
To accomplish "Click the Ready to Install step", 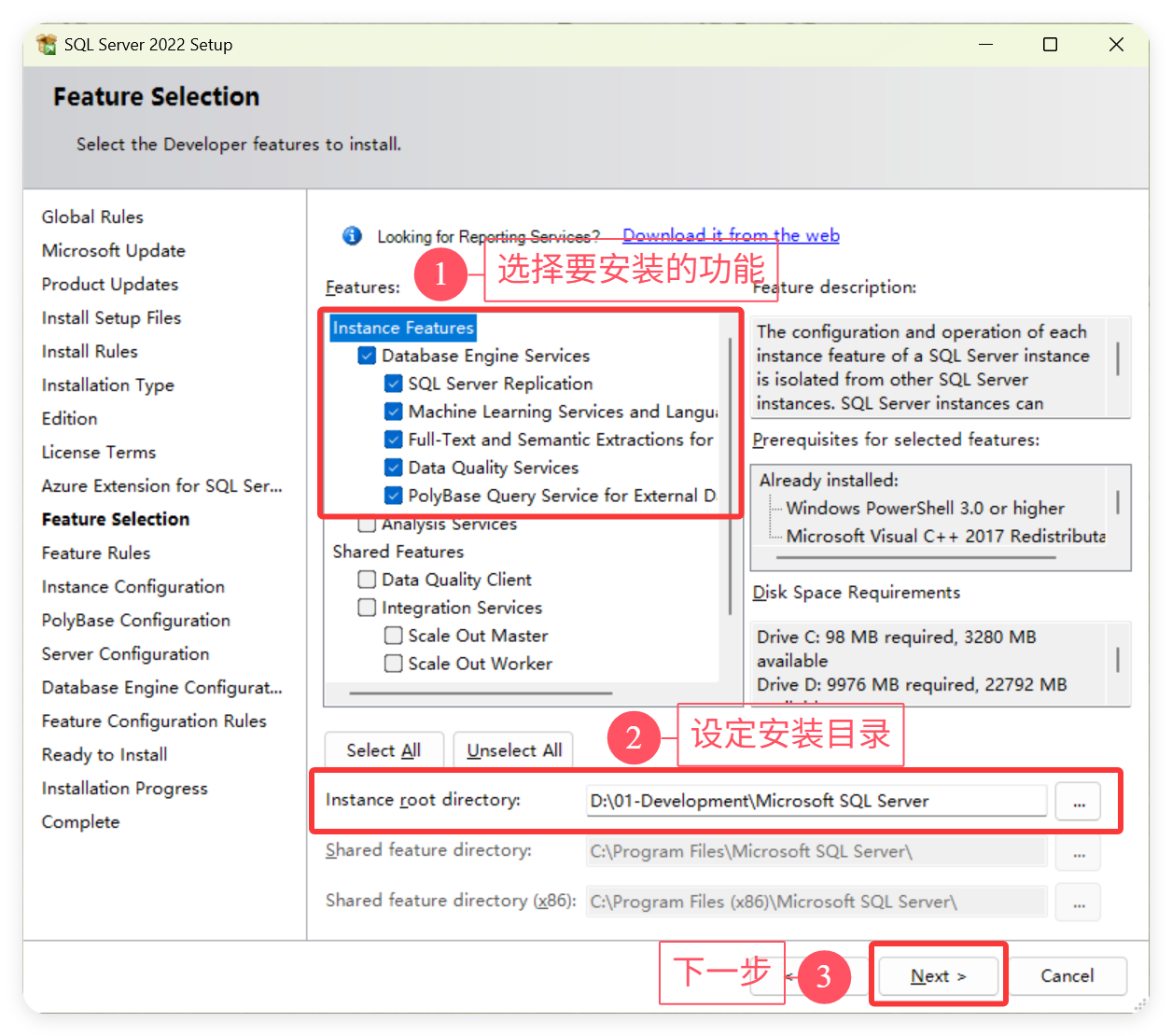I will [x=105, y=754].
